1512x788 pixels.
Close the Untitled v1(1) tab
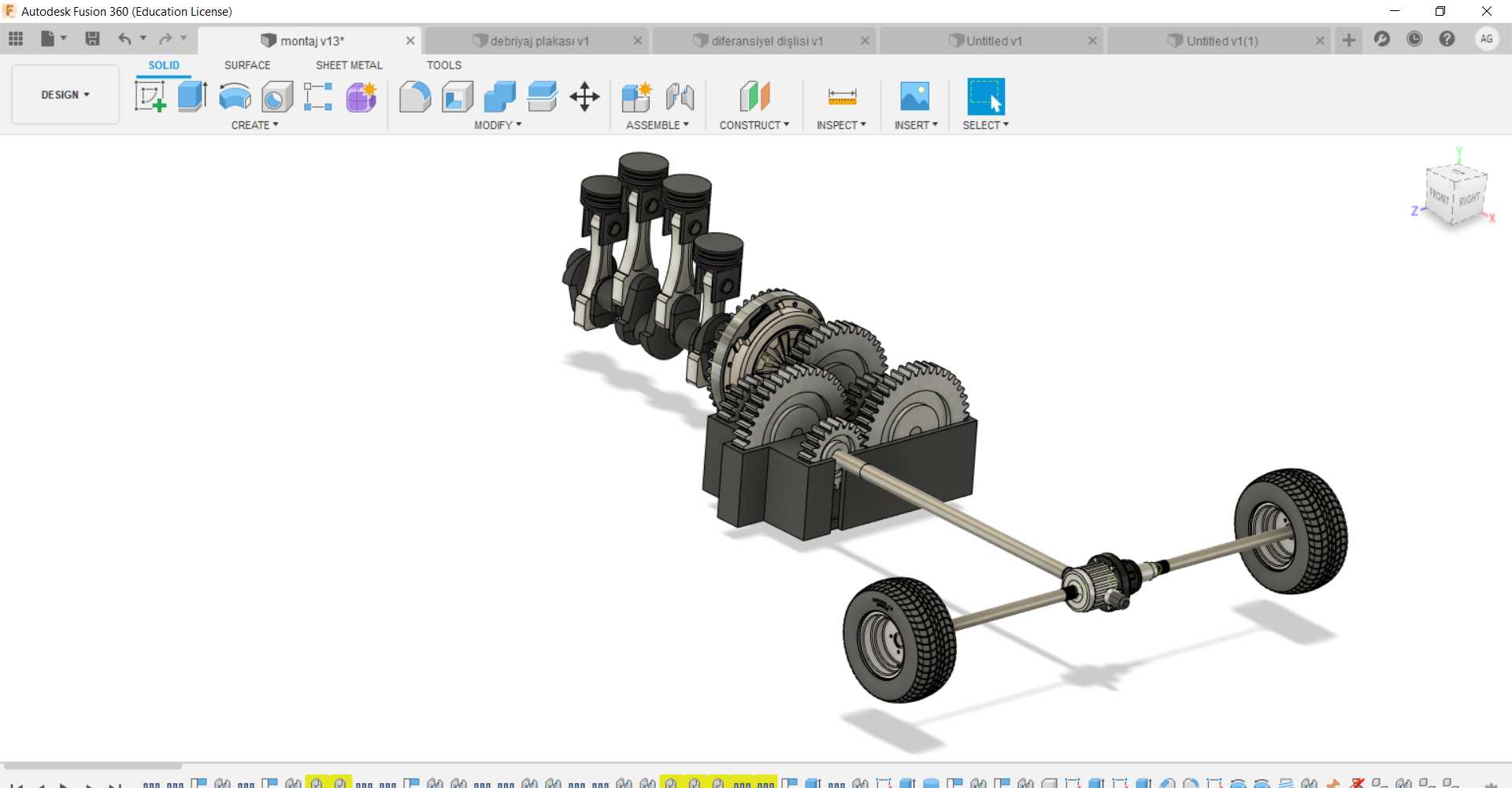pos(1321,41)
